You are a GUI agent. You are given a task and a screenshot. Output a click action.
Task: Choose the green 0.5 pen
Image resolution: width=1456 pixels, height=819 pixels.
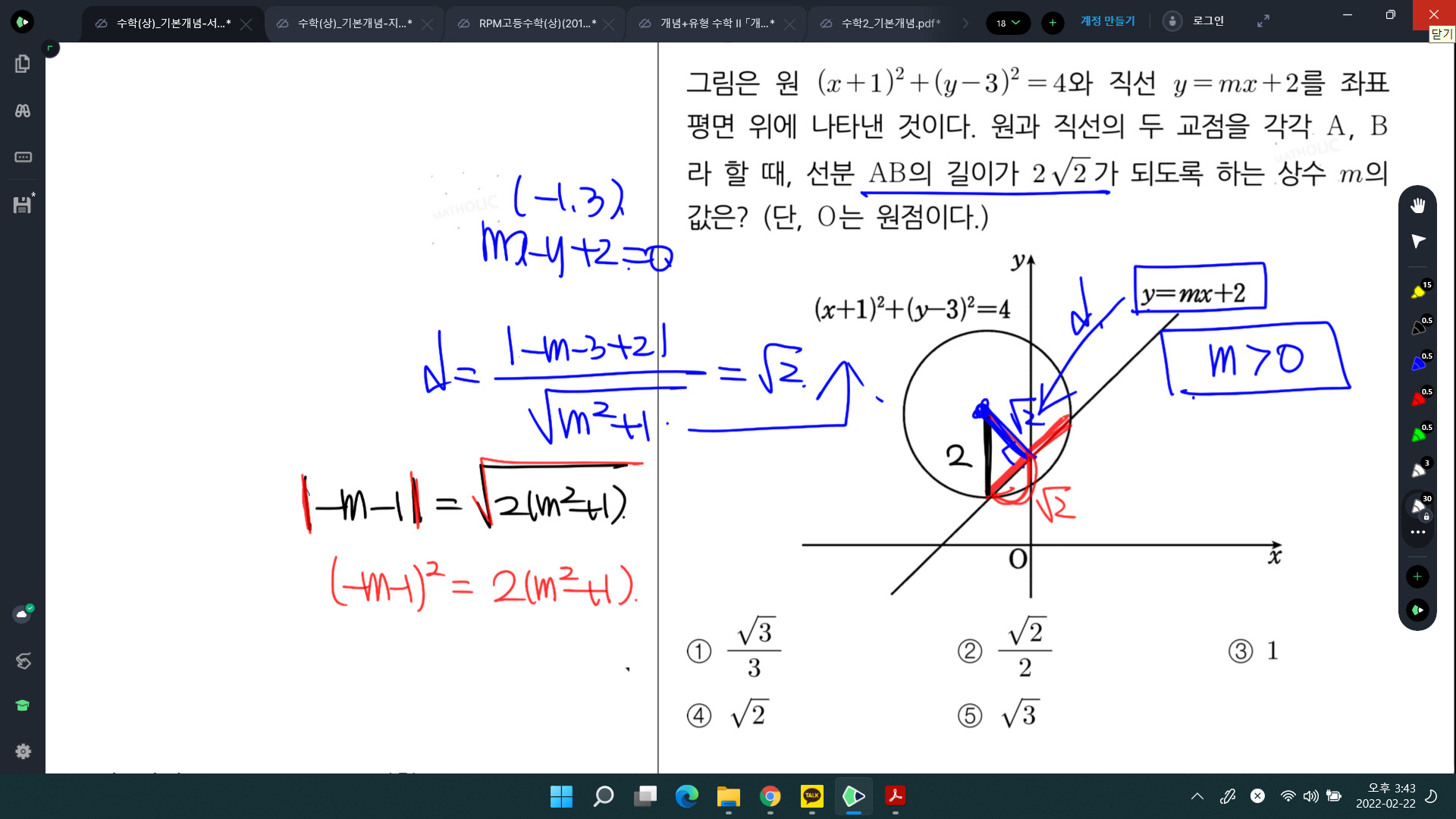1418,435
